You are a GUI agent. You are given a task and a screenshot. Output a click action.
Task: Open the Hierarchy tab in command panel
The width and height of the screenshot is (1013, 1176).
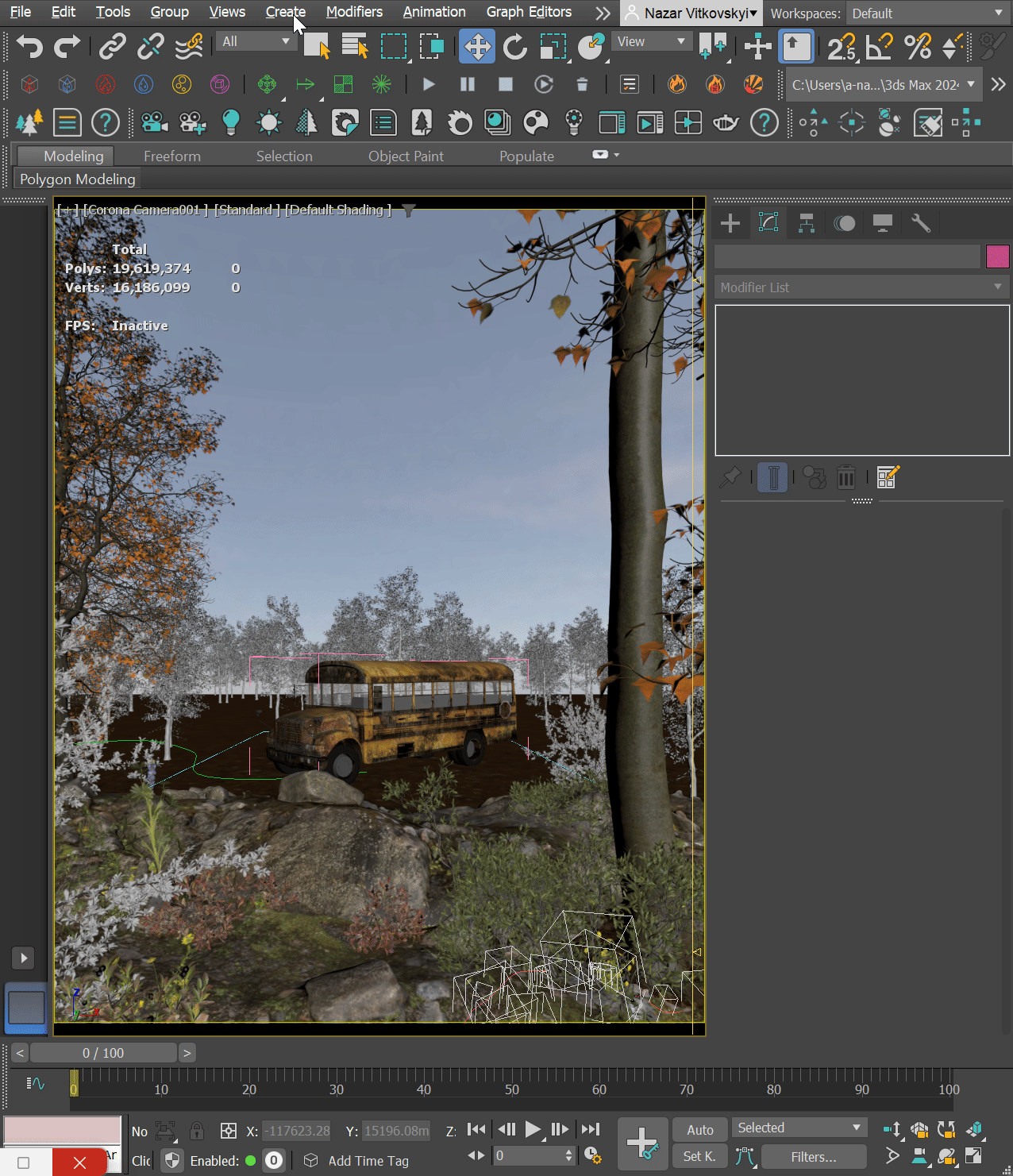tap(807, 223)
